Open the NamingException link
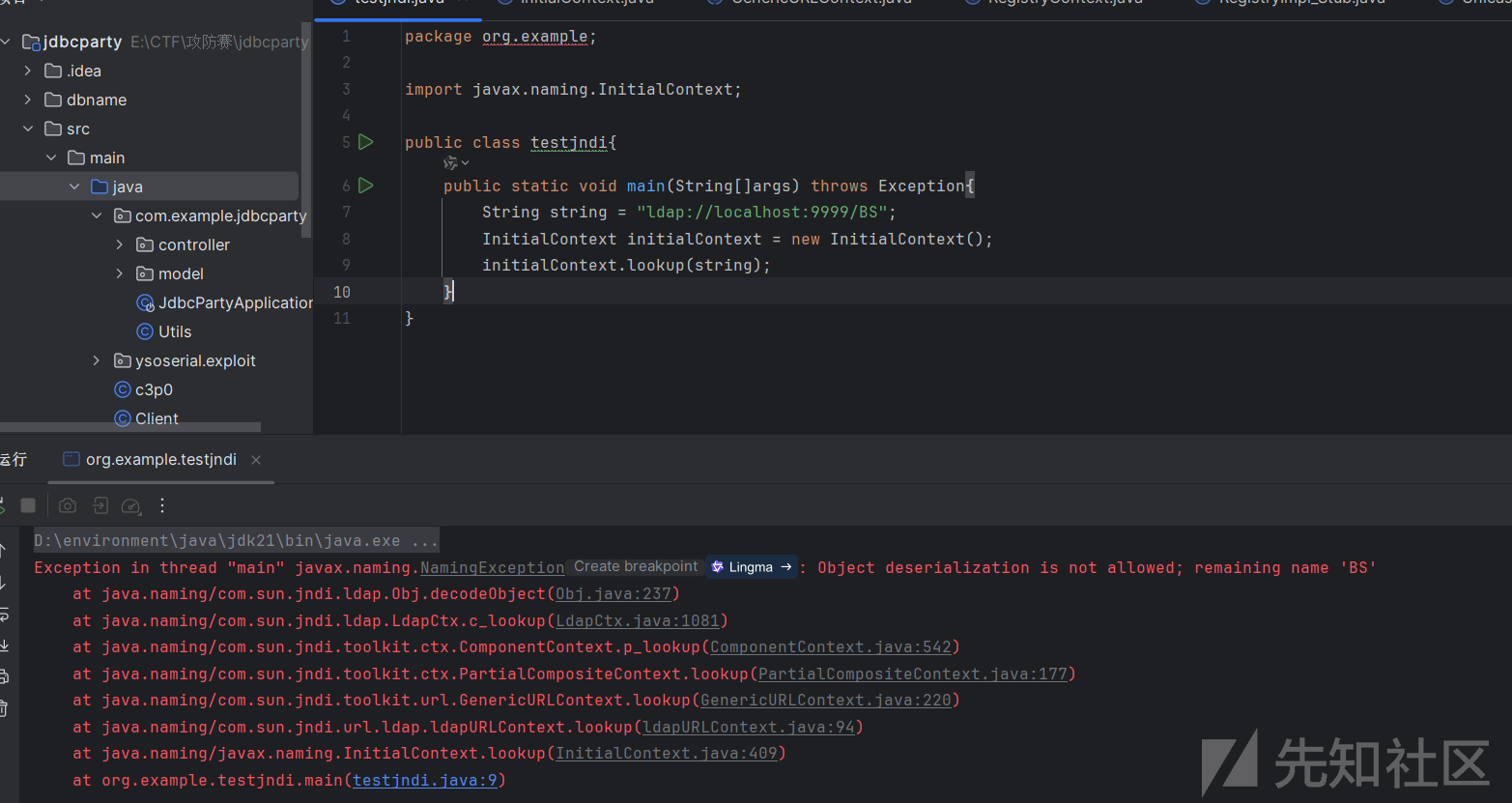The height and width of the screenshot is (803, 1512). [493, 568]
